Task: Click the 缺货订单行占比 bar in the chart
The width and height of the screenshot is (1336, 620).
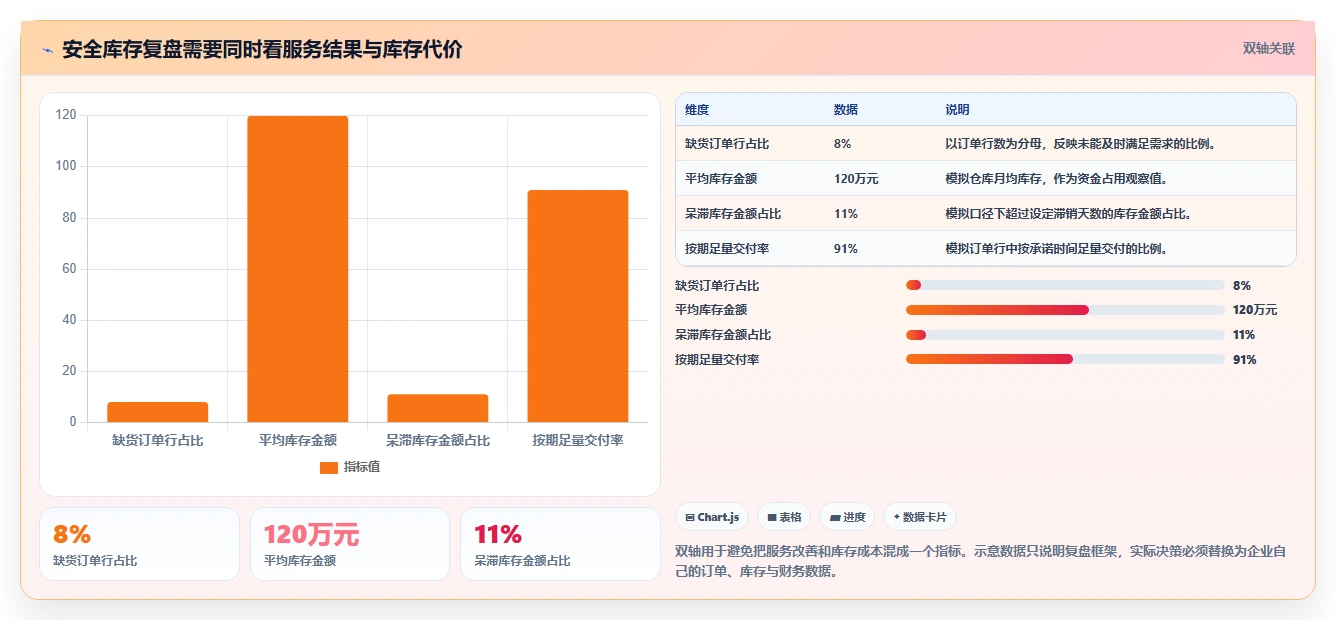Action: pos(158,412)
